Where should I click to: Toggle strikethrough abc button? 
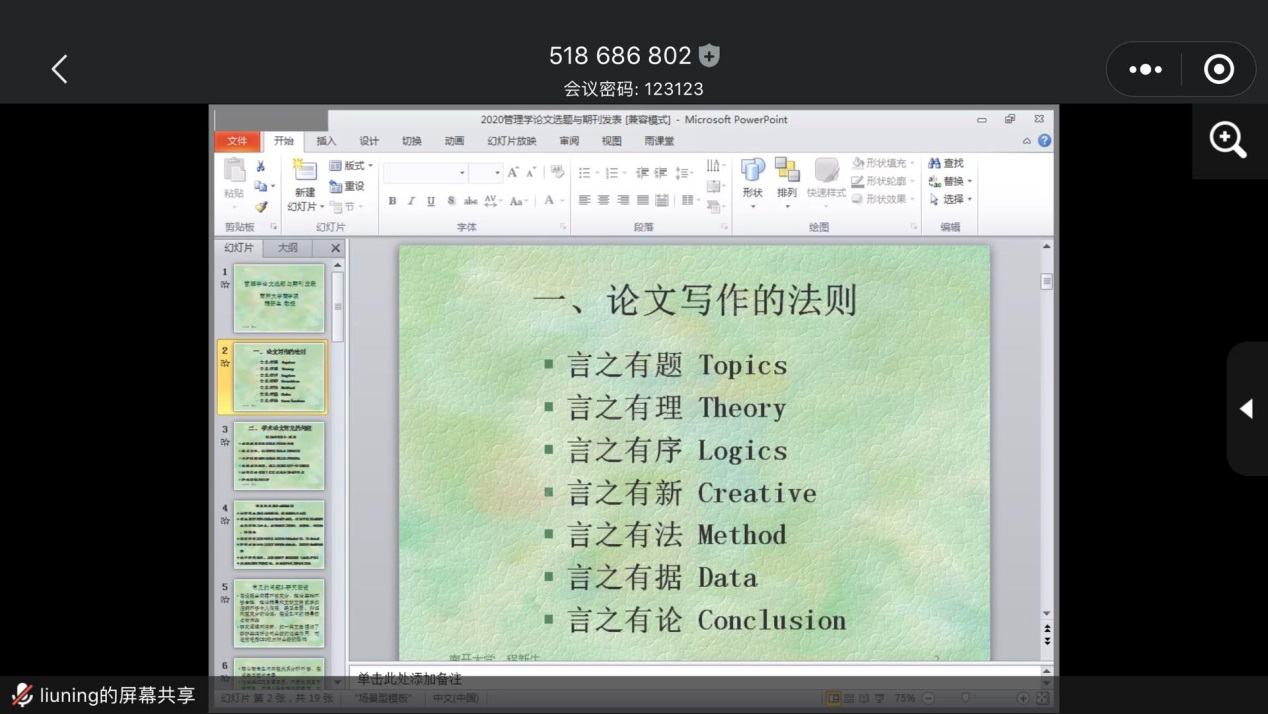(x=470, y=201)
